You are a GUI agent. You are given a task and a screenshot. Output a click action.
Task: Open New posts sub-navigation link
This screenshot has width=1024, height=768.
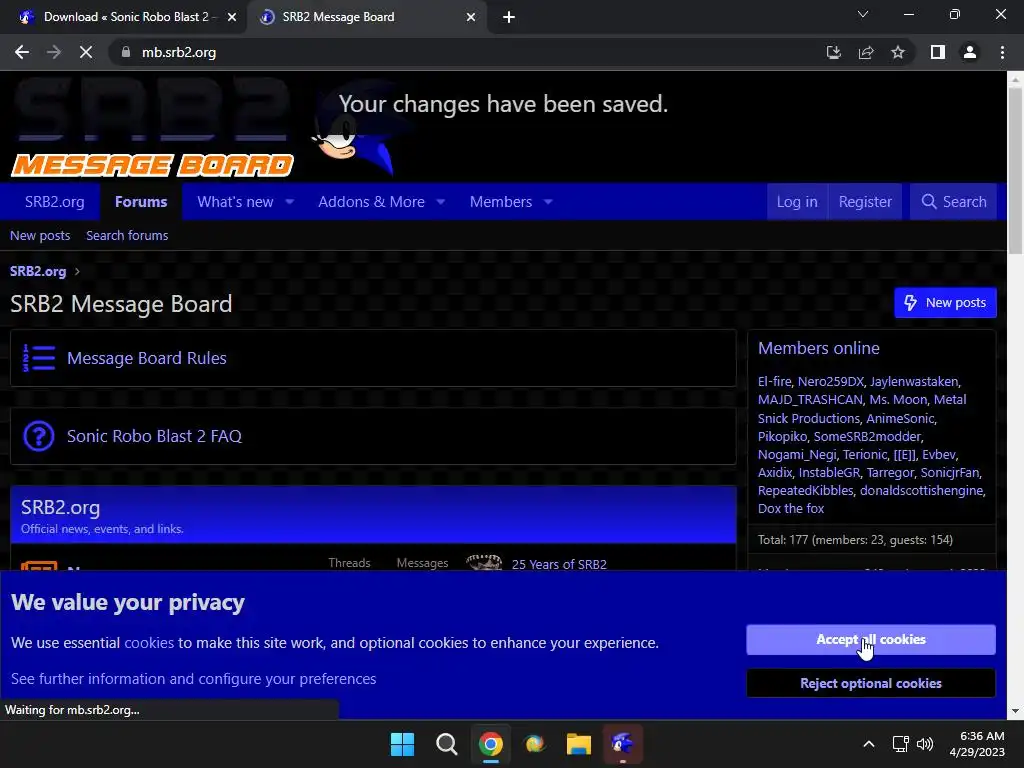point(40,235)
